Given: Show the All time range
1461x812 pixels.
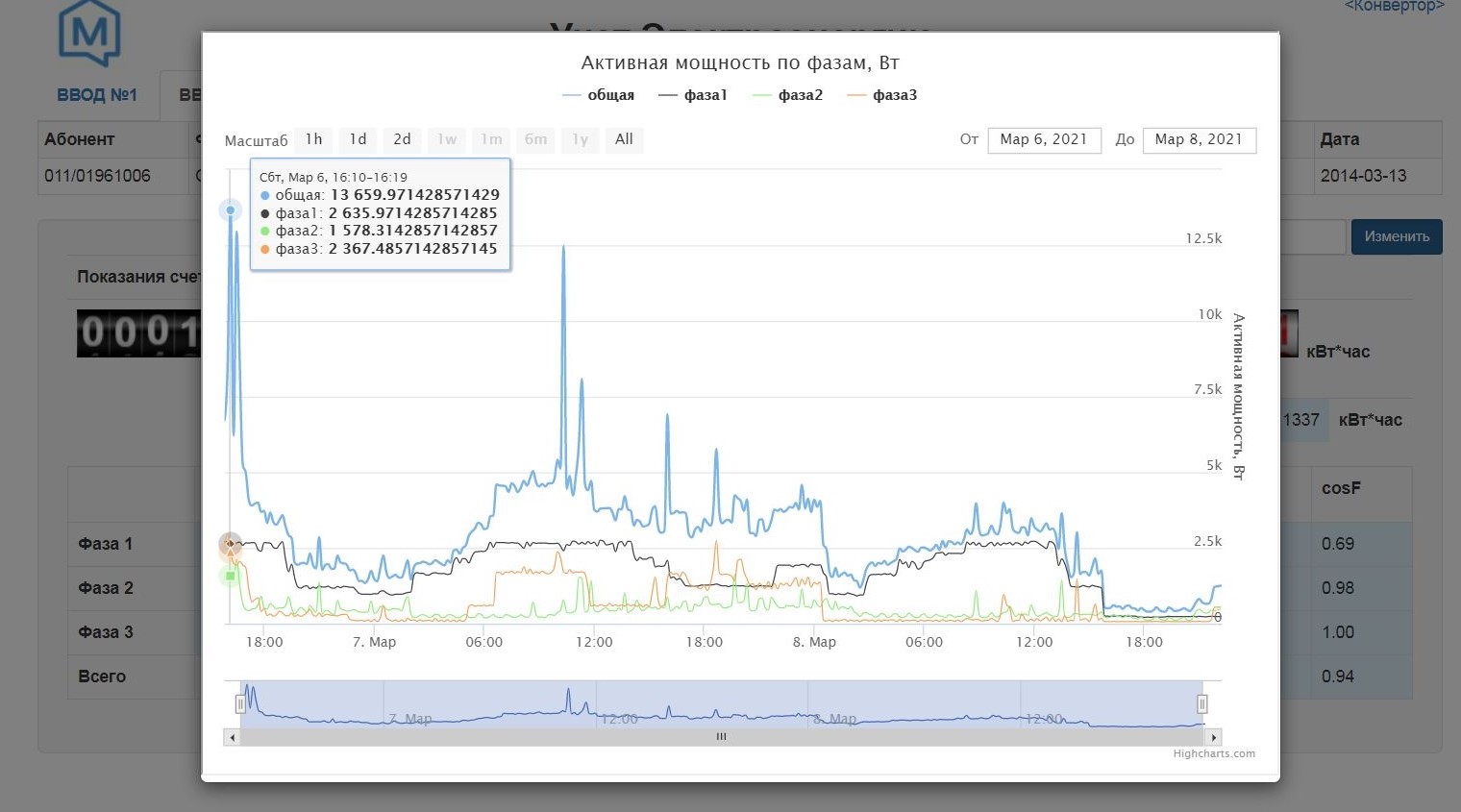Looking at the screenshot, I should 624,139.
